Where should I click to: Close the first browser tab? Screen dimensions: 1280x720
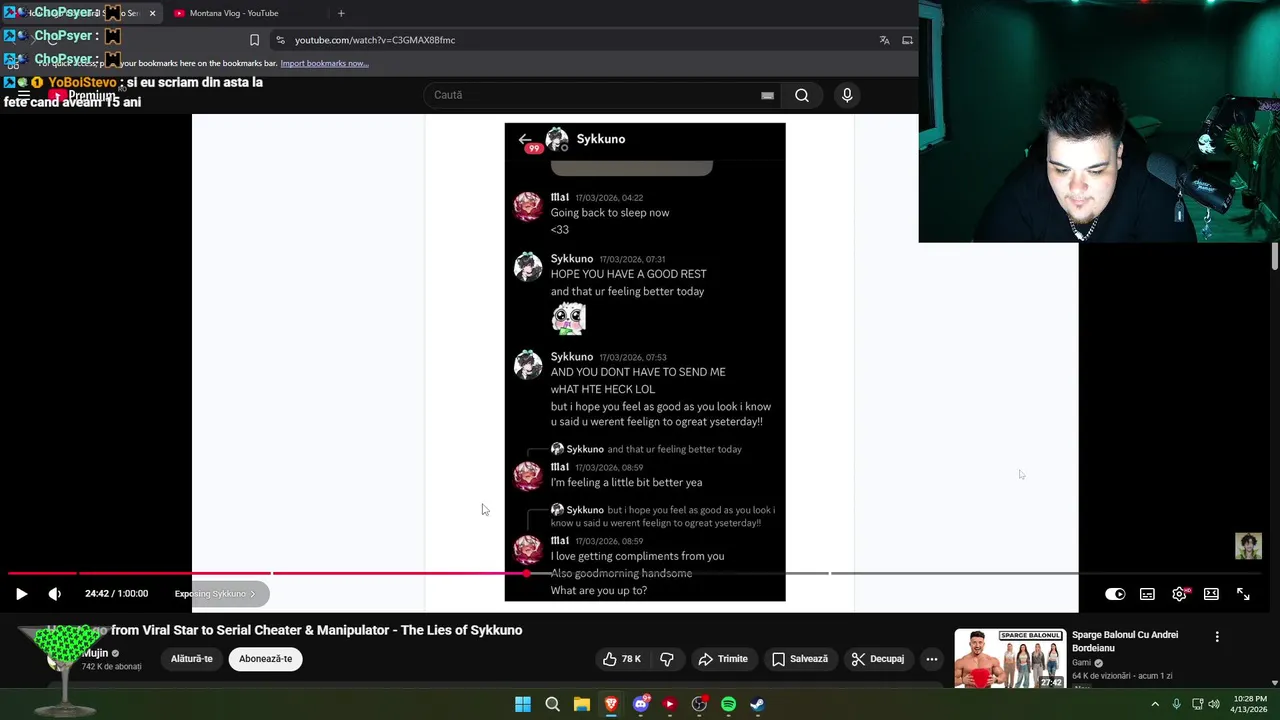pyautogui.click(x=152, y=13)
